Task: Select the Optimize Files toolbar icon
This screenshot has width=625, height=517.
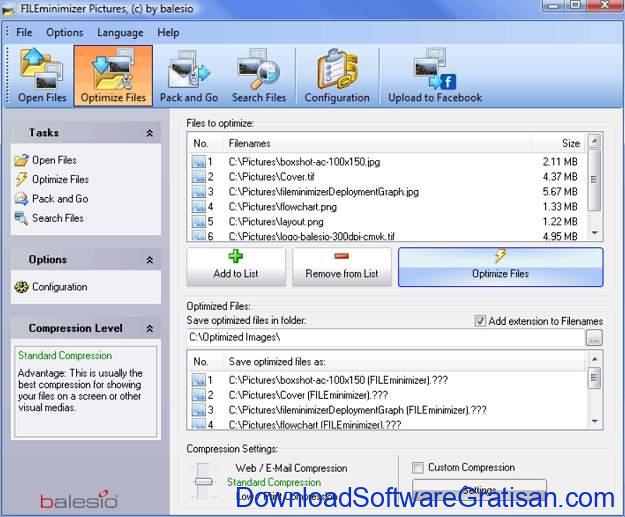Action: click(113, 75)
